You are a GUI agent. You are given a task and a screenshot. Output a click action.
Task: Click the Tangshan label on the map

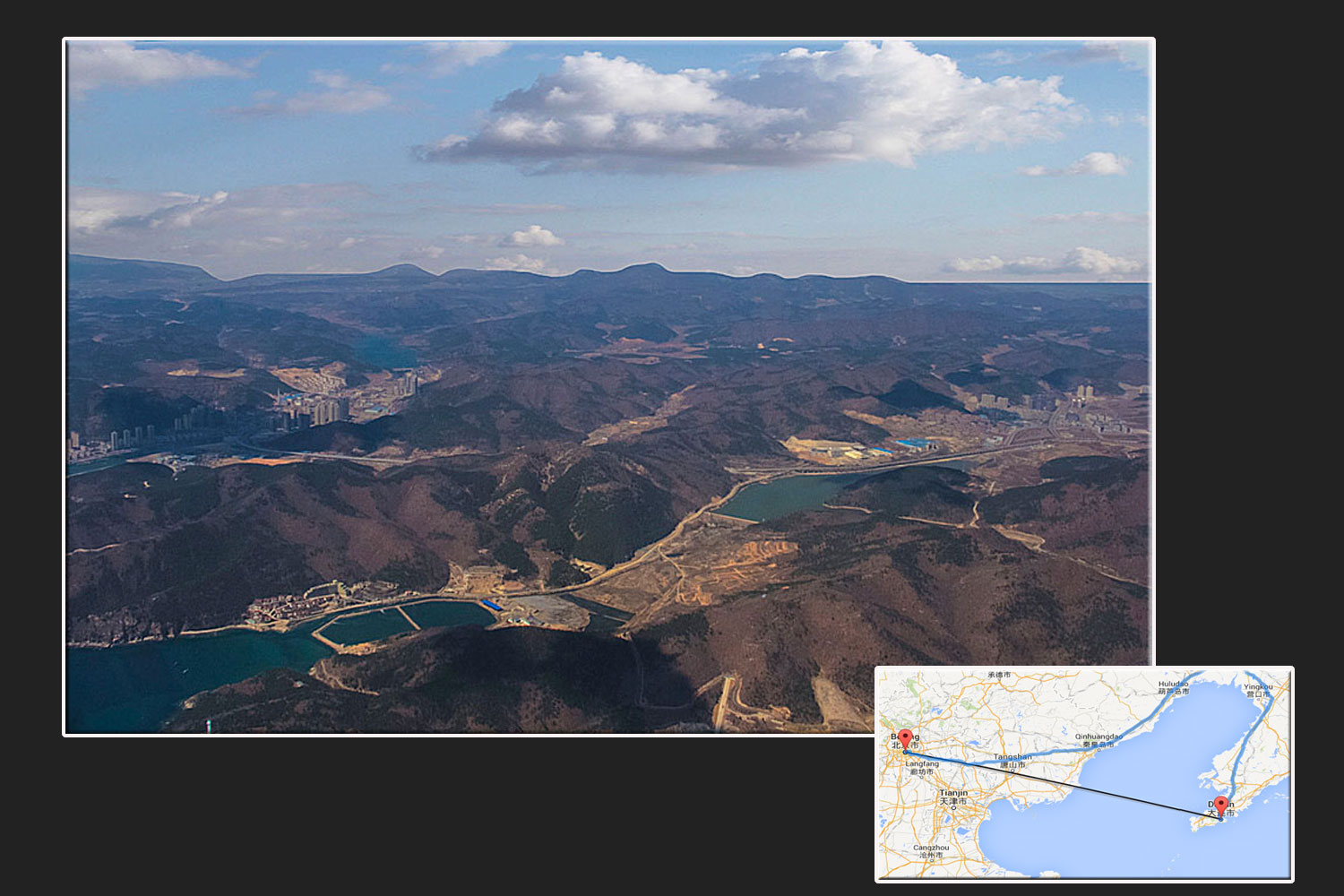[1012, 760]
